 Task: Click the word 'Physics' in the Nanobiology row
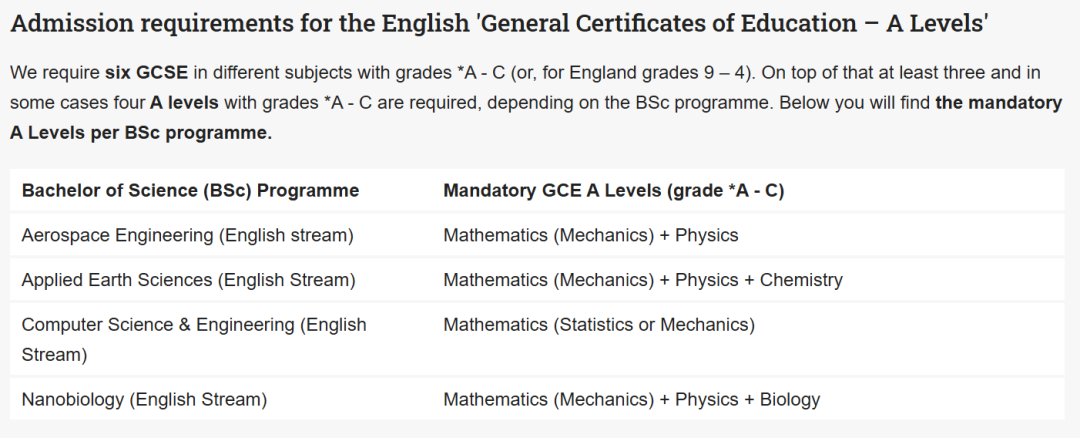[707, 399]
